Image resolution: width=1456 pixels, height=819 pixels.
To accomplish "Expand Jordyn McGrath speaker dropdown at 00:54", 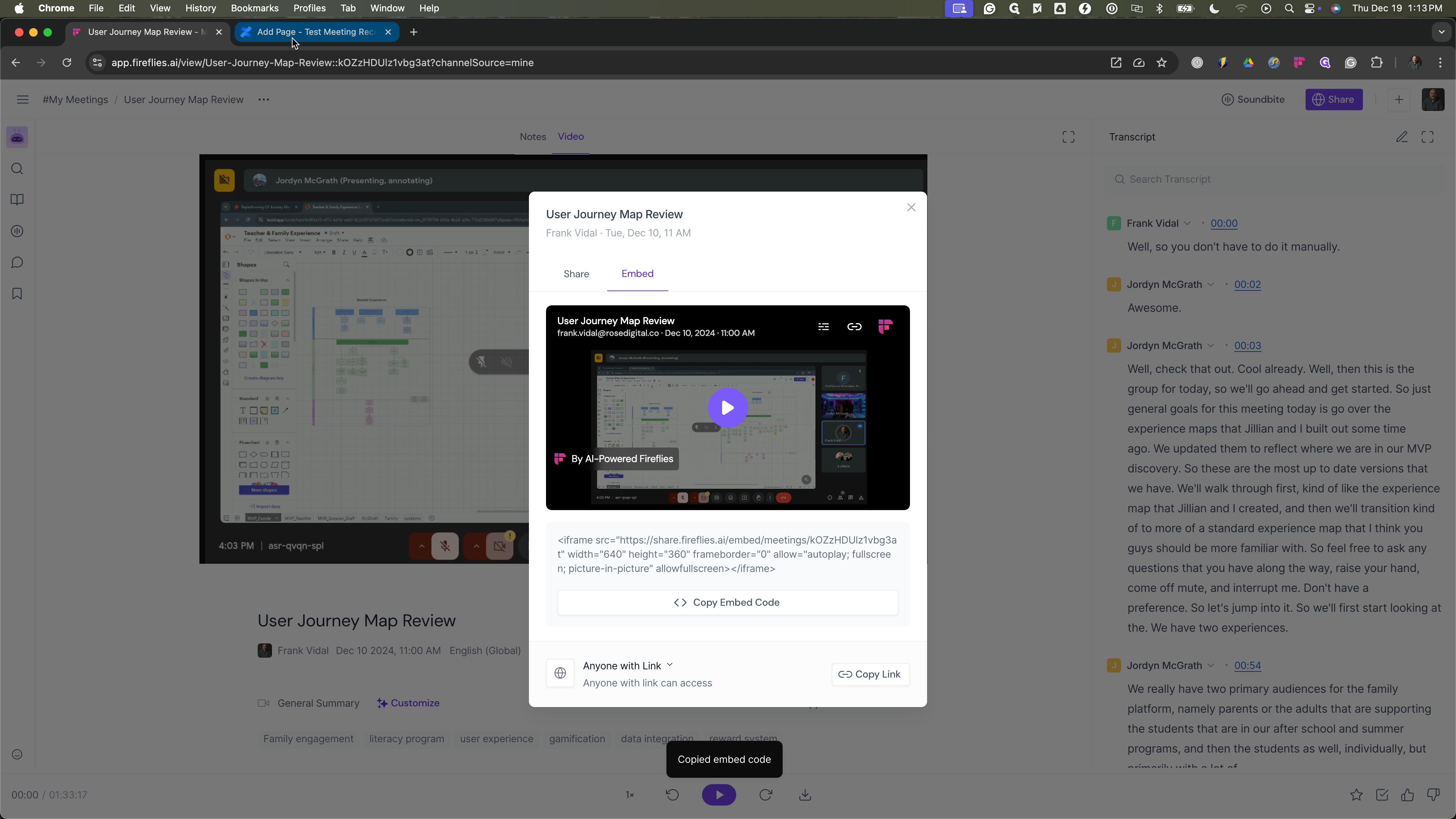I will [1210, 665].
